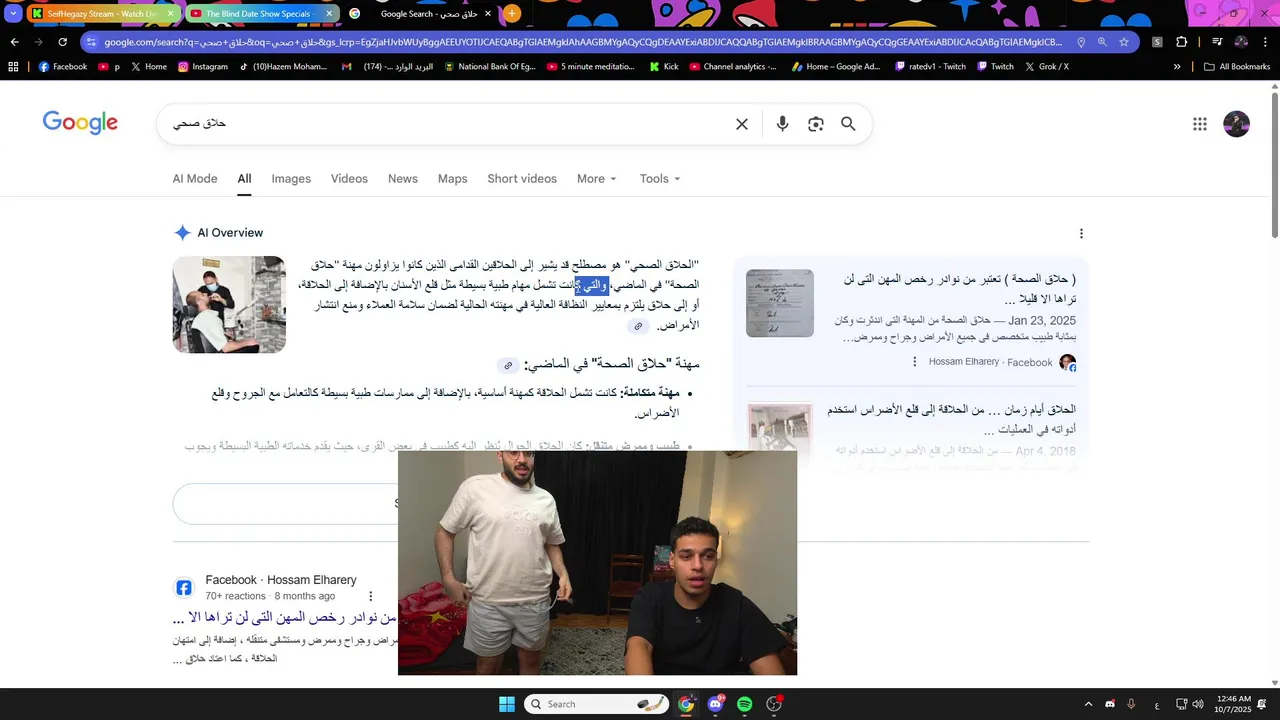This screenshot has width=1280, height=720.
Task: Open the Kick bookmark
Action: 664,67
